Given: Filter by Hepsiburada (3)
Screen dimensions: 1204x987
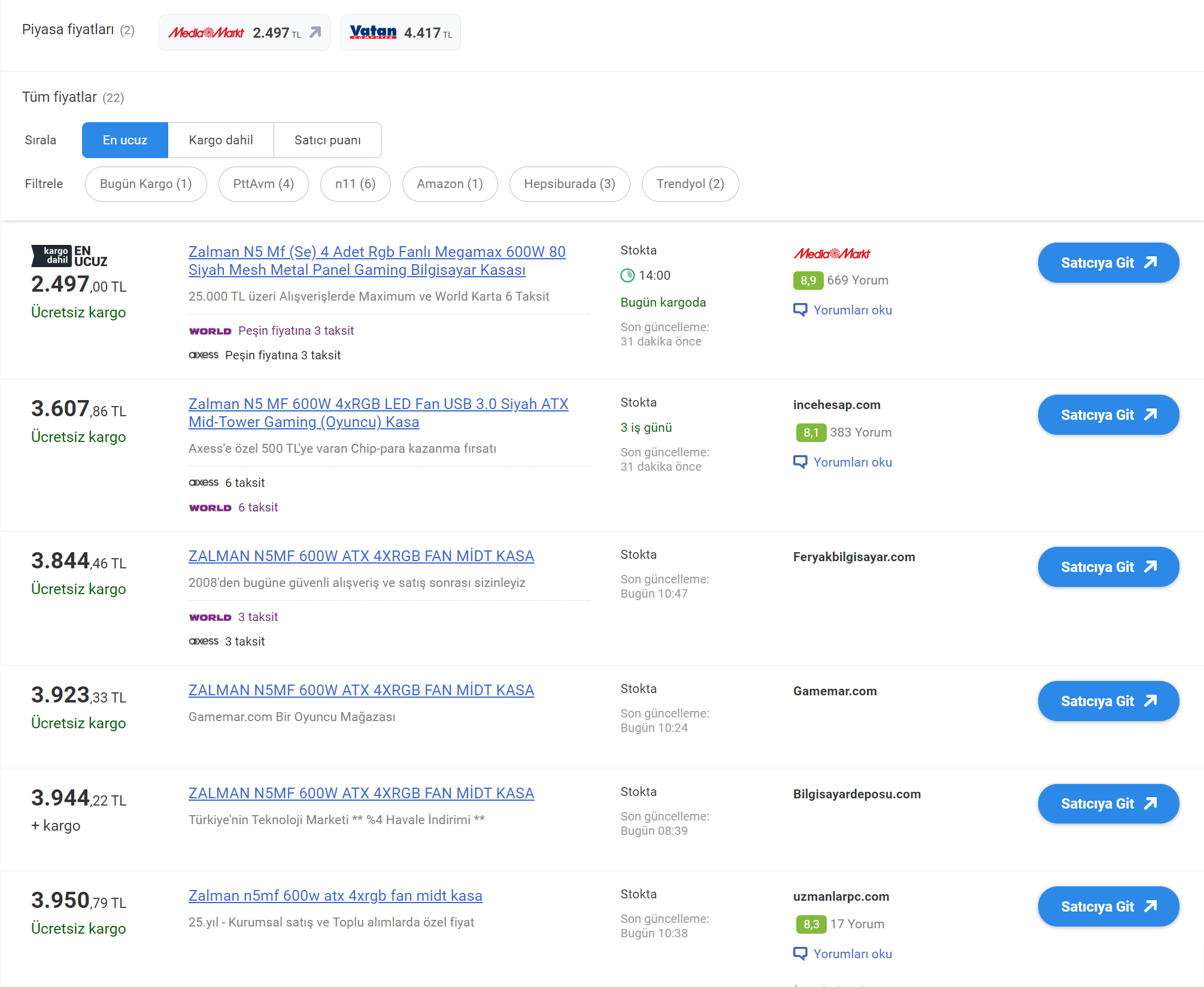Looking at the screenshot, I should (x=570, y=184).
